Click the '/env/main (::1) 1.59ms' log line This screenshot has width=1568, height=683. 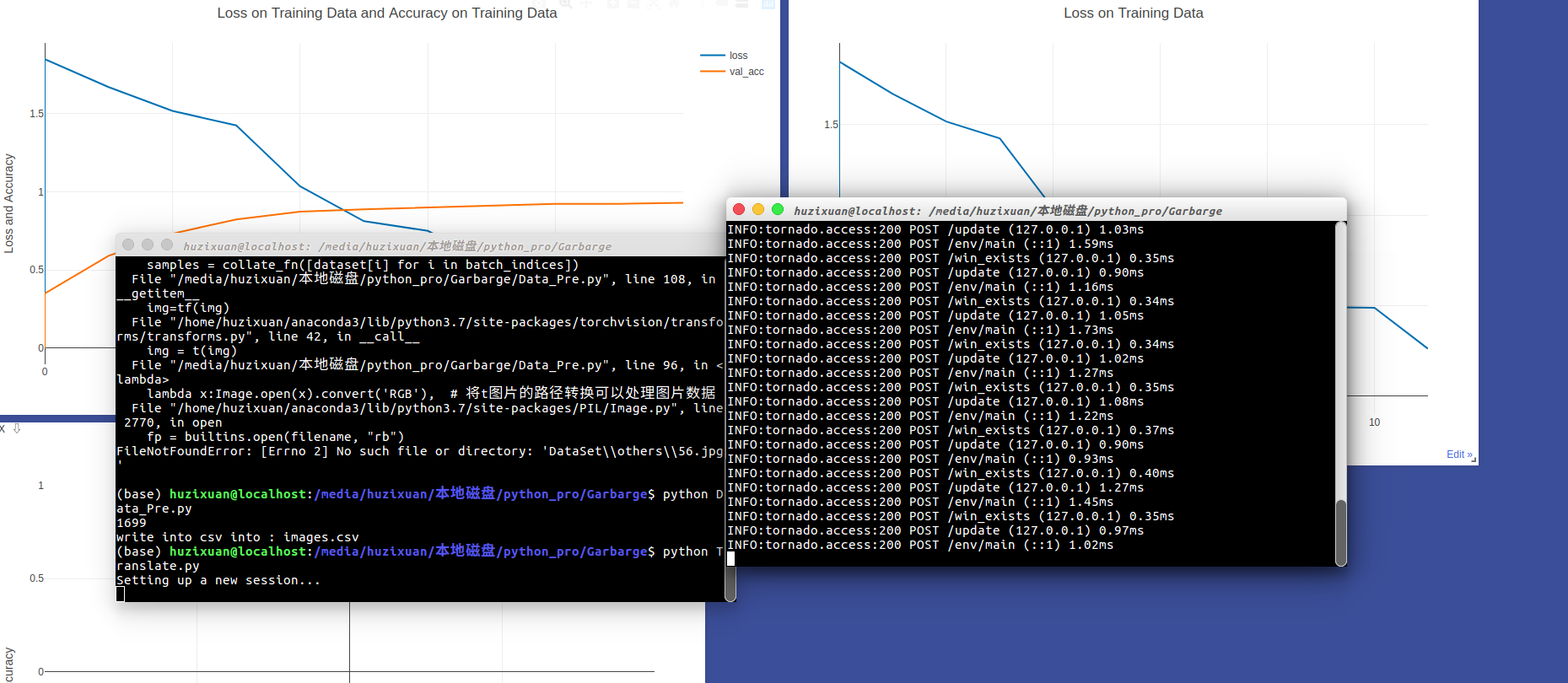(x=920, y=244)
